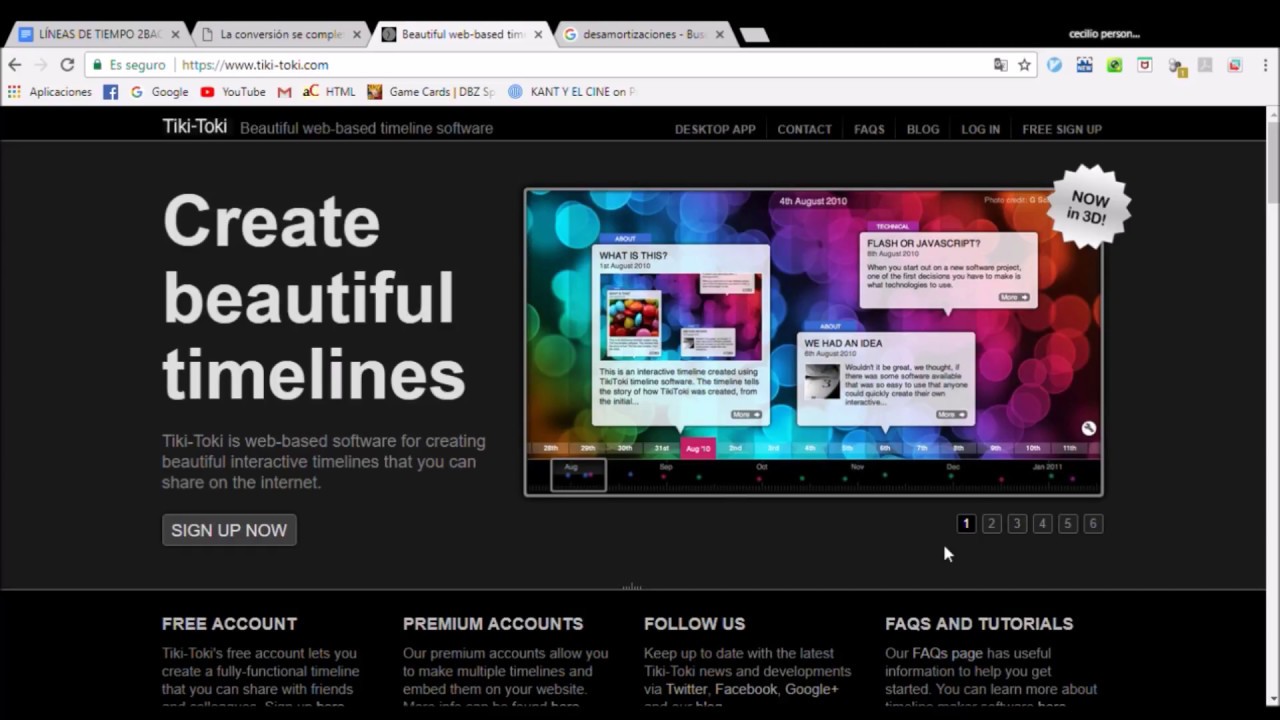Open the Google bookmark
Image resolution: width=1280 pixels, height=720 pixels.
coord(159,92)
